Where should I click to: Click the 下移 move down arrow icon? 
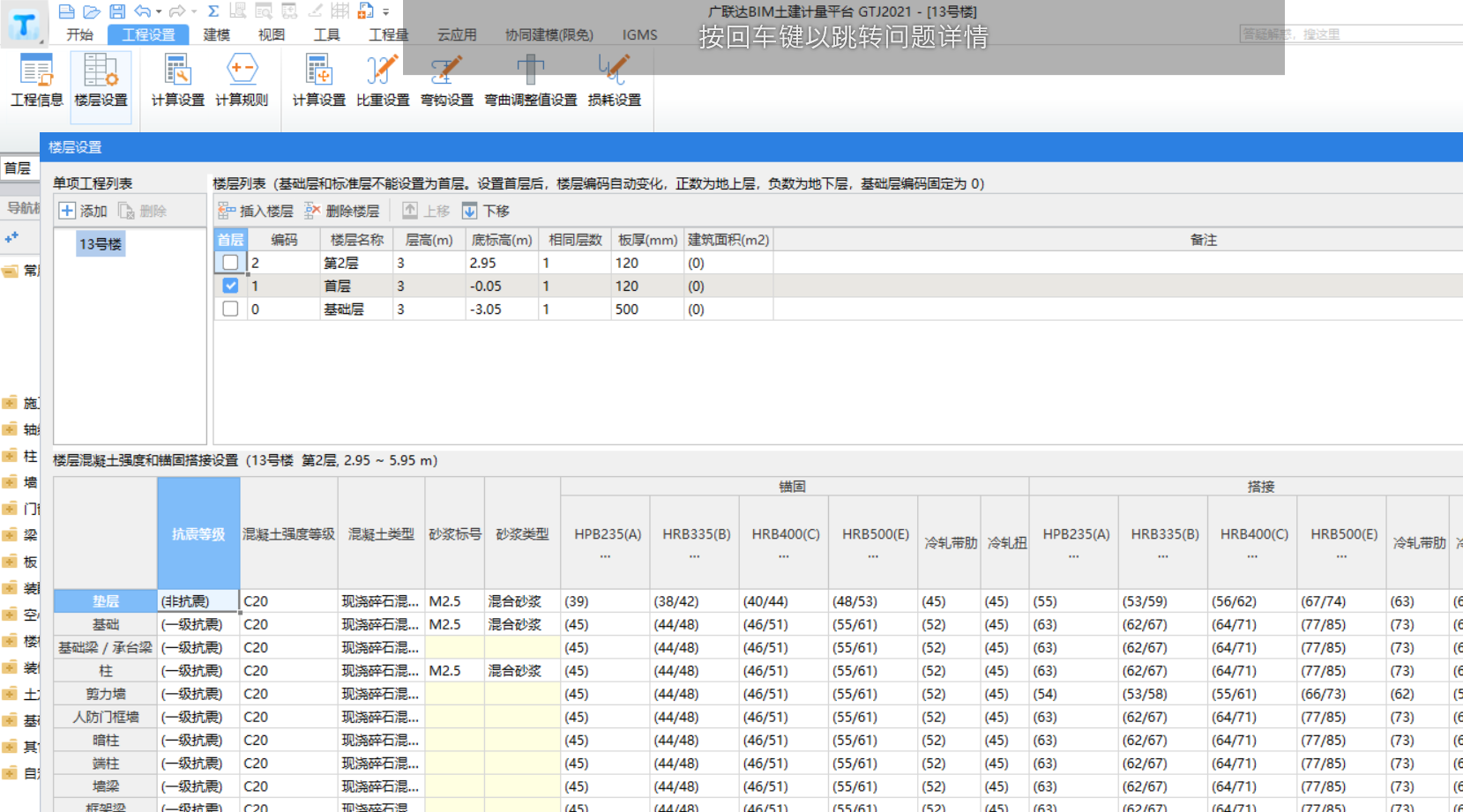click(469, 211)
